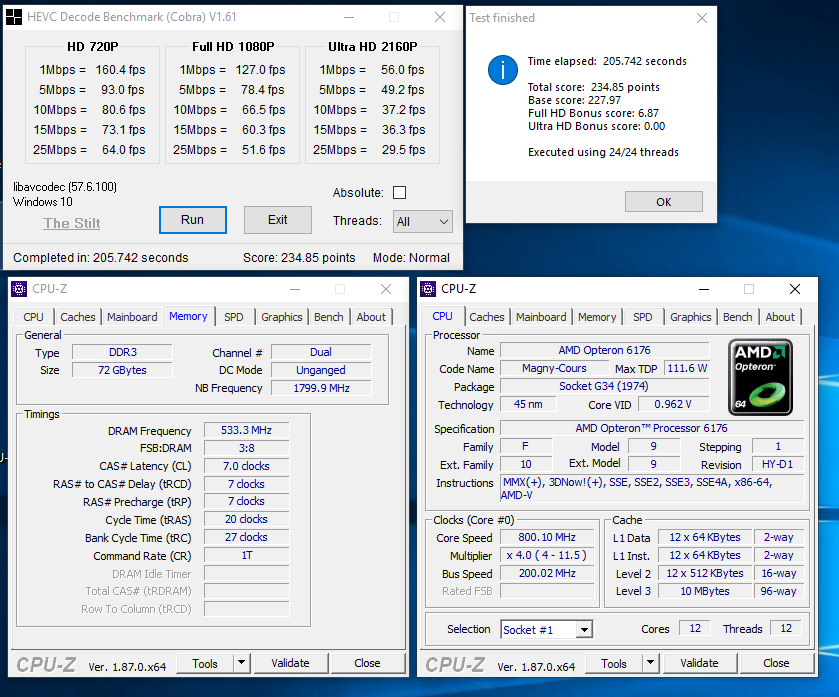Image resolution: width=839 pixels, height=697 pixels.
Task: Open Mainboard tab in right CPU-Z
Action: click(541, 317)
